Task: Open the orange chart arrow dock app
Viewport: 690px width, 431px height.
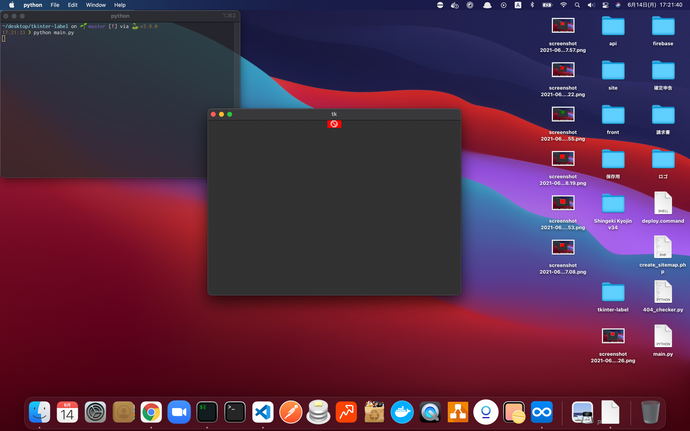Action: pyautogui.click(x=346, y=413)
